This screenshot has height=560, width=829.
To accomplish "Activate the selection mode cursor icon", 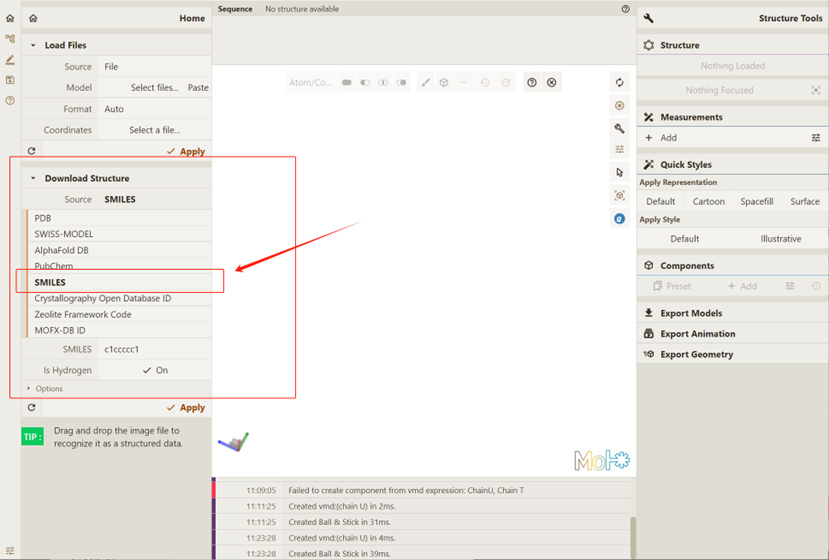I will coord(620,172).
